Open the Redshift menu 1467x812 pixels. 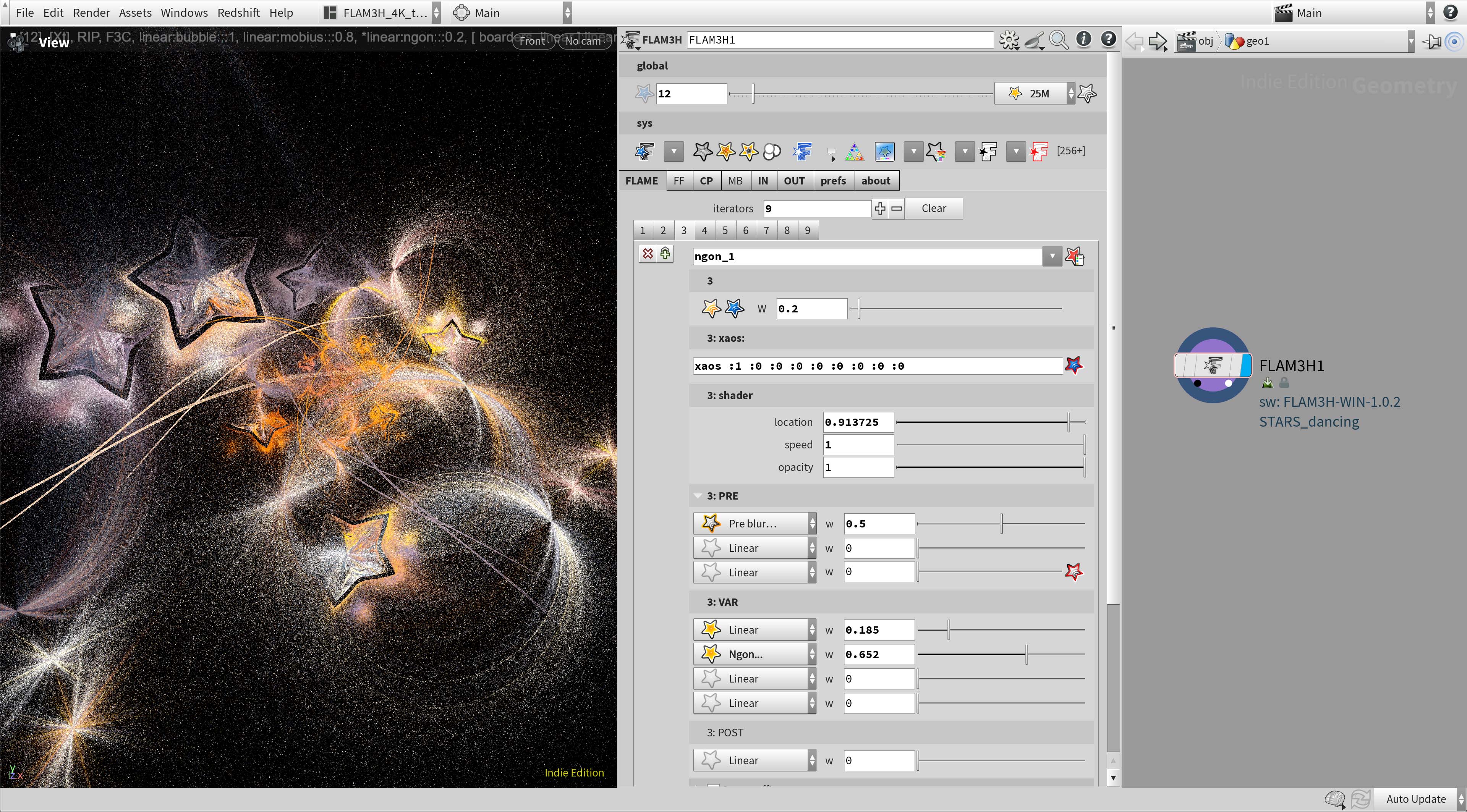[x=238, y=13]
